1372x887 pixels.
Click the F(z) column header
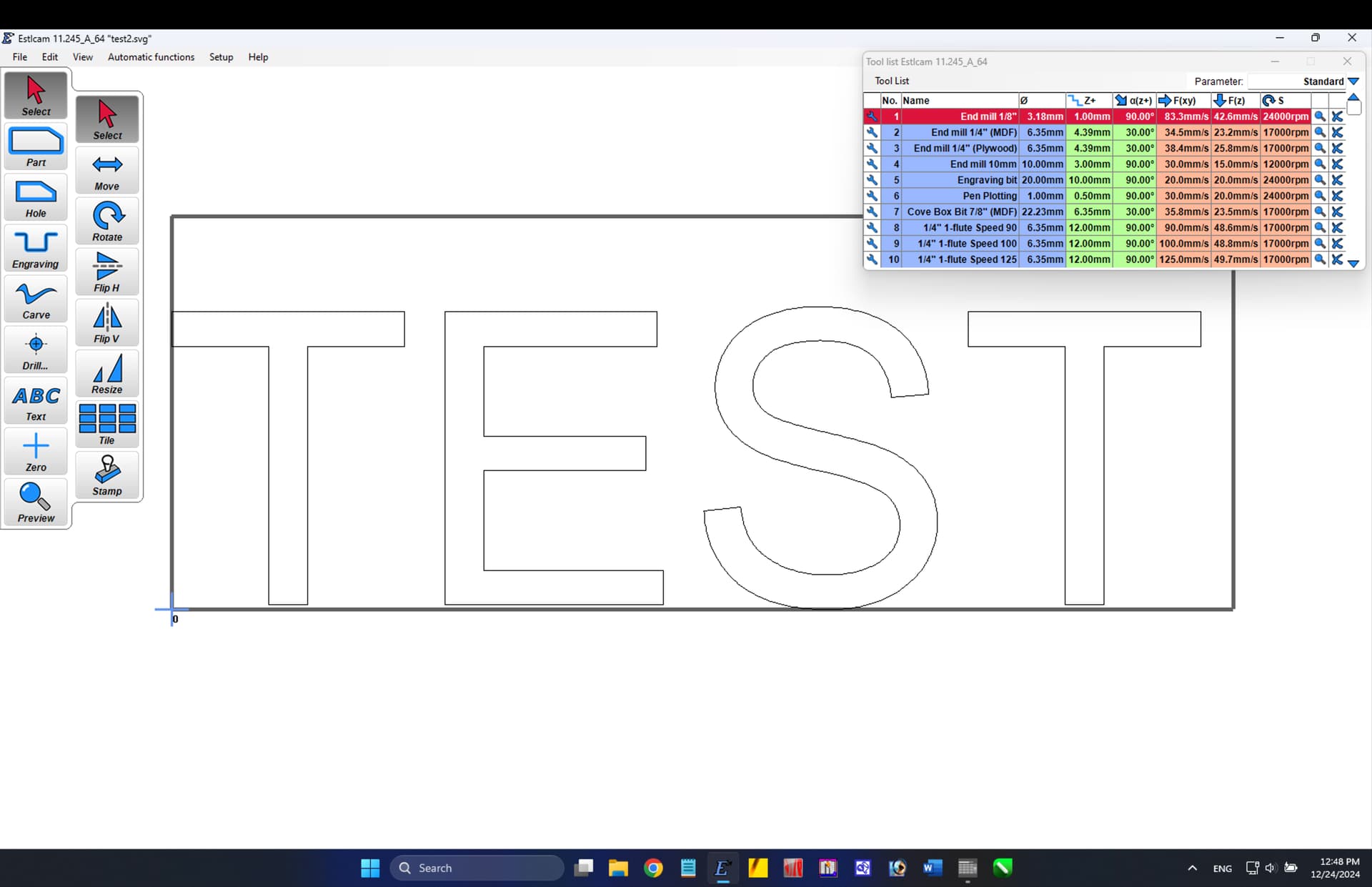click(1236, 100)
